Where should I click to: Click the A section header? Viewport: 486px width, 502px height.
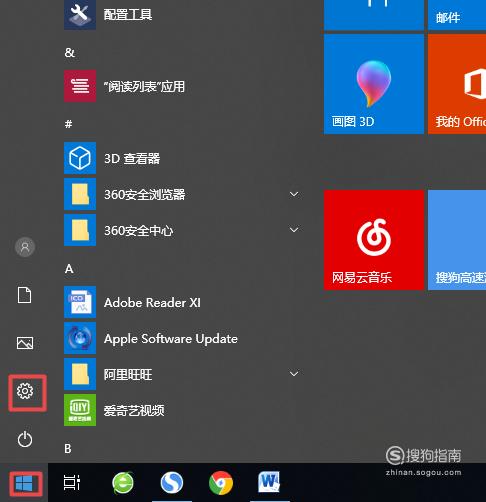69,269
